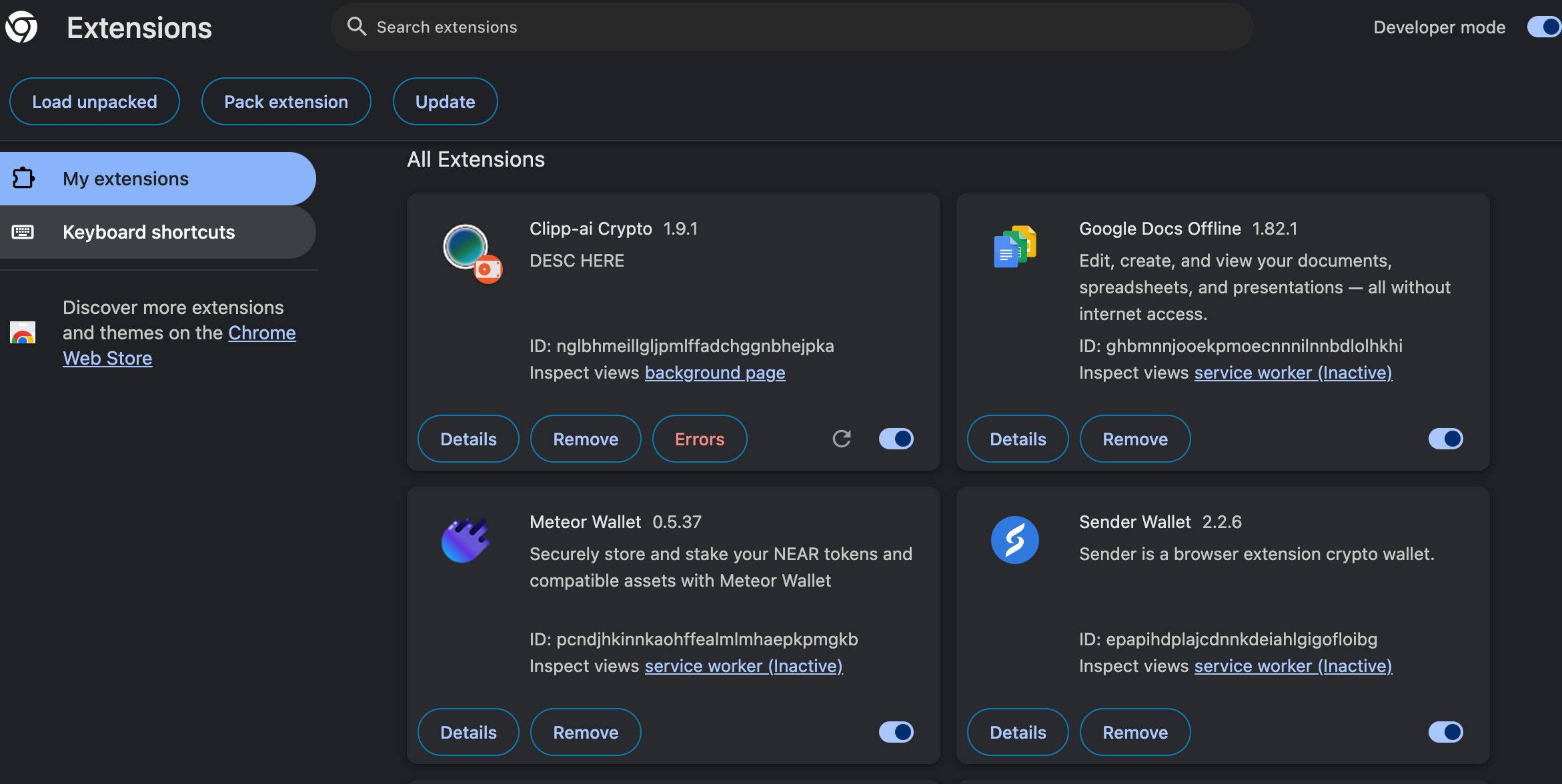Click Load unpacked button
The image size is (1562, 784).
[x=95, y=101]
